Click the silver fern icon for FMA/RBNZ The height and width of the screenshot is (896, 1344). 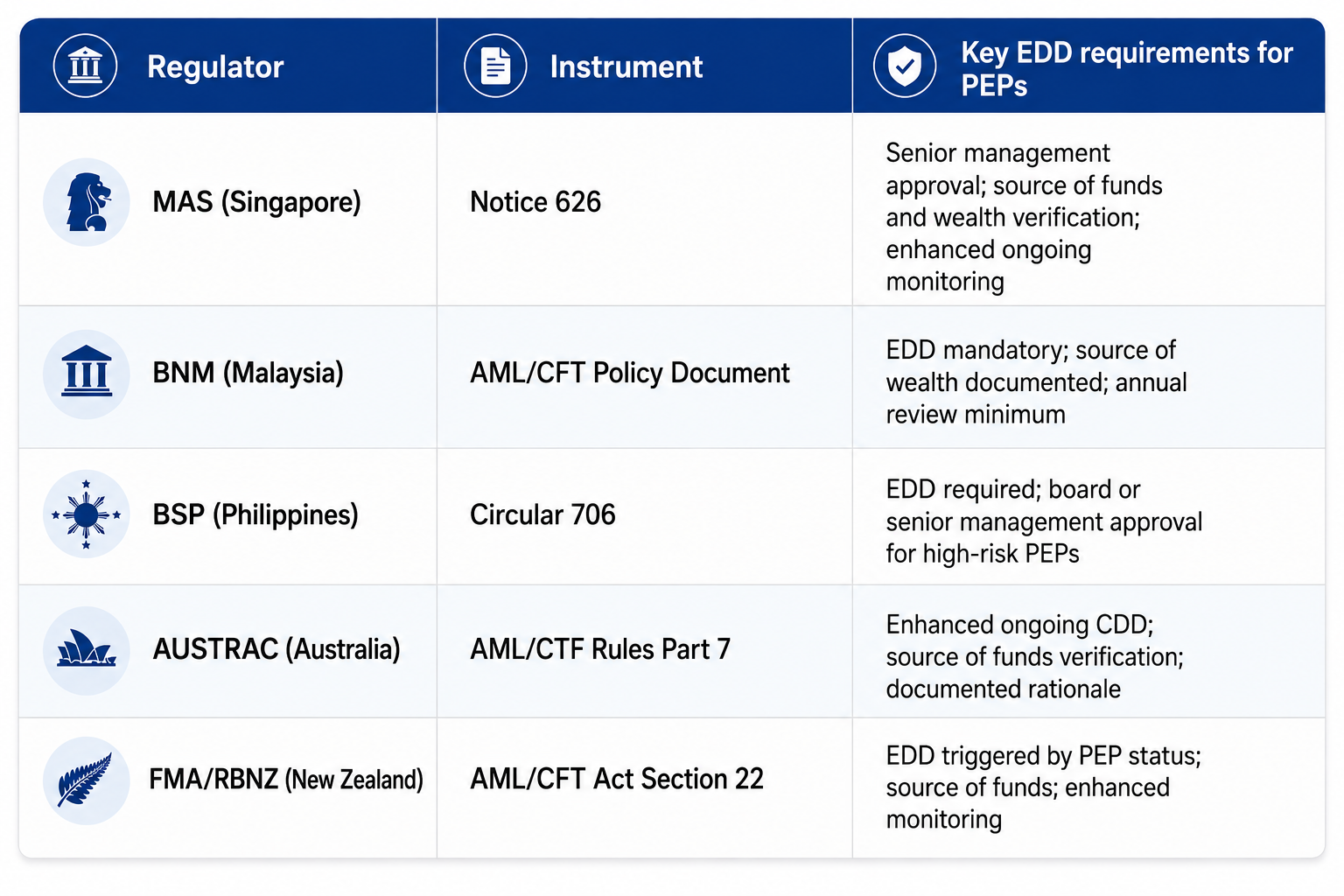[x=87, y=780]
